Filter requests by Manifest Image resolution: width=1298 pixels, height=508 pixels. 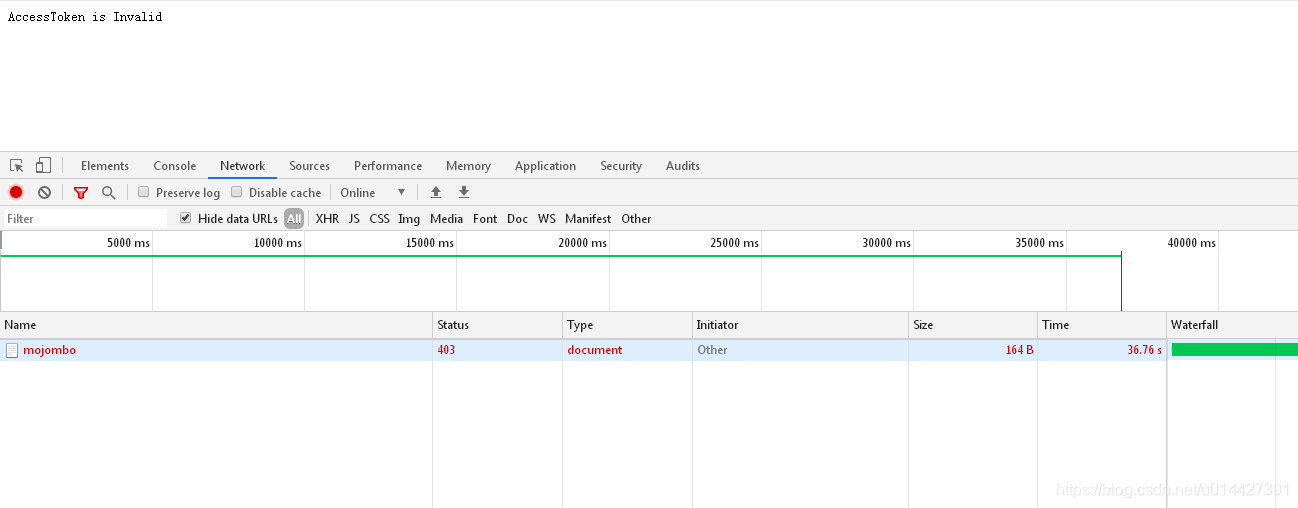tap(588, 218)
